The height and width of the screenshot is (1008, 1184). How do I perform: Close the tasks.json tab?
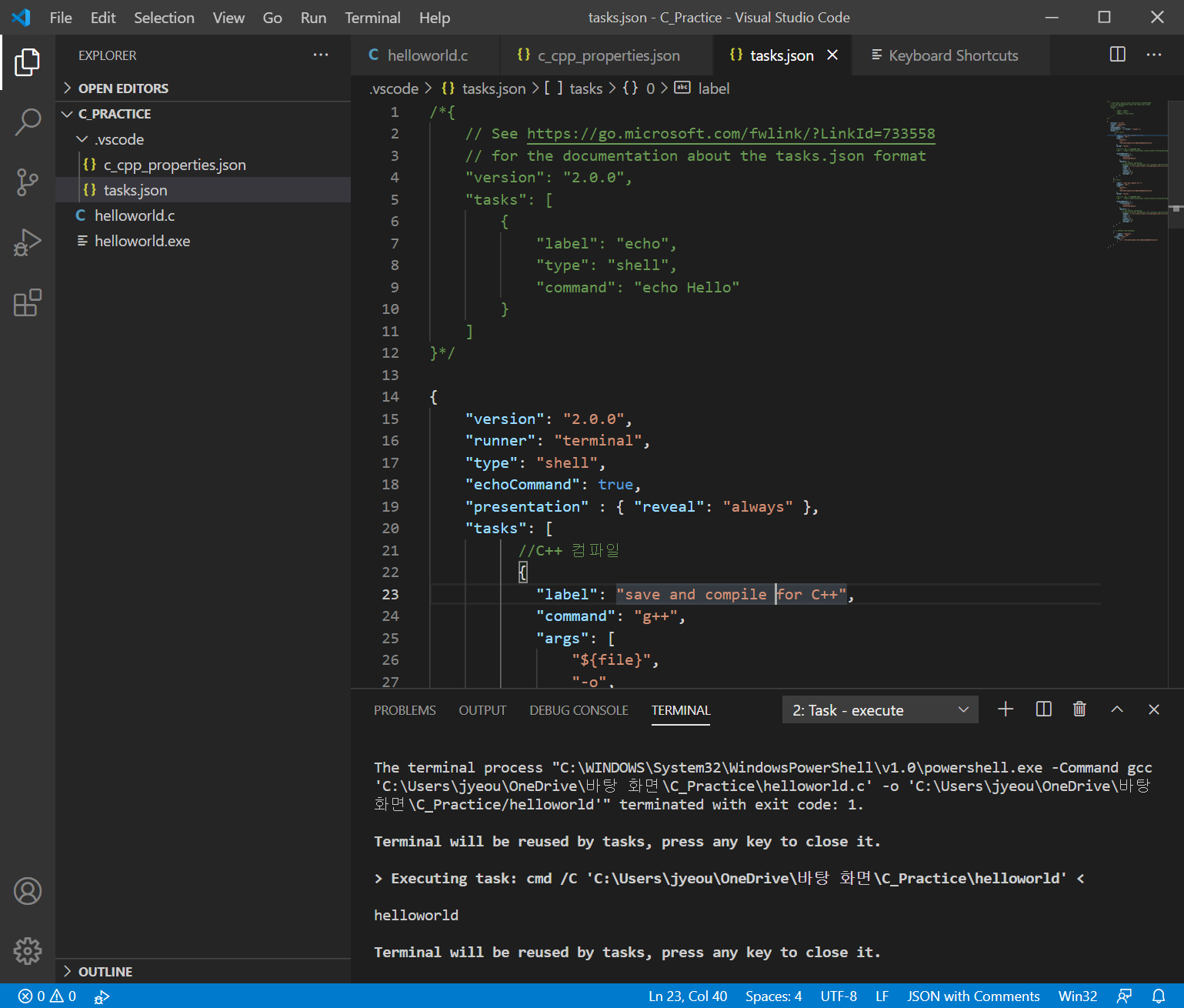832,55
